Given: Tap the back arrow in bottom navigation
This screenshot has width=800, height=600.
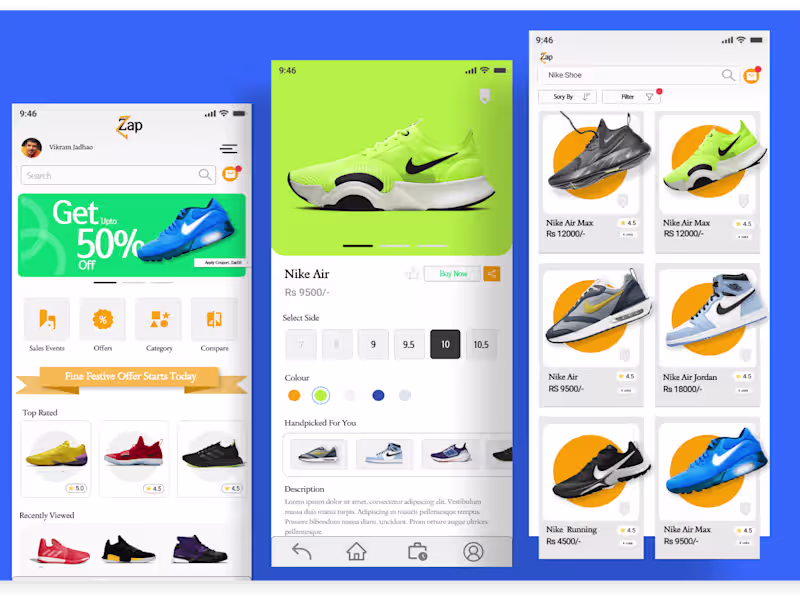Looking at the screenshot, I should coord(302,552).
